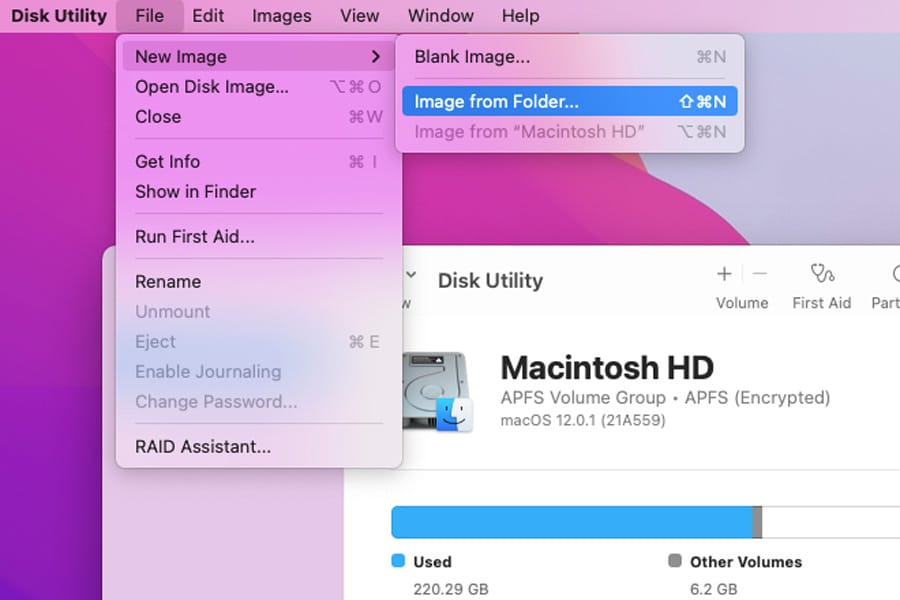Click macOS 12.0.1 (21A559) version text
This screenshot has width=900, height=600.
coord(583,420)
